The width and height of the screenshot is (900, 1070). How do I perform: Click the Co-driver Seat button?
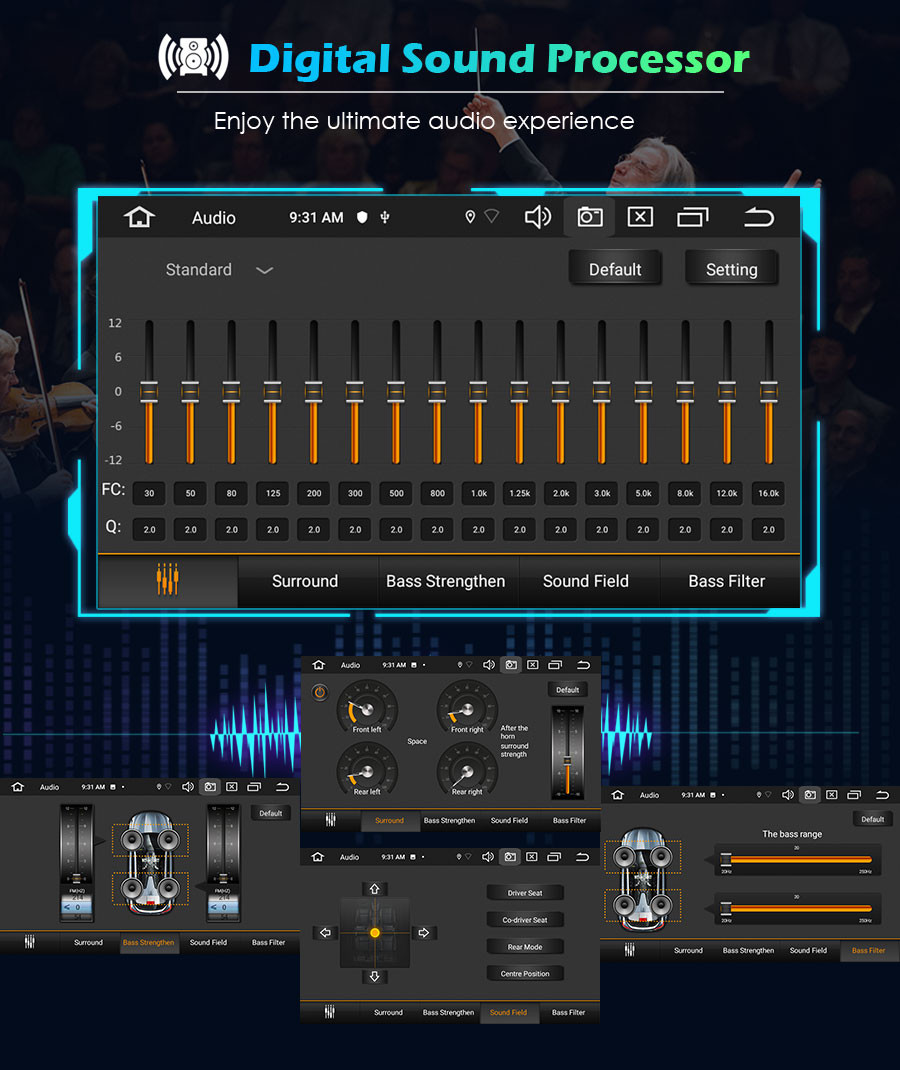tap(525, 920)
